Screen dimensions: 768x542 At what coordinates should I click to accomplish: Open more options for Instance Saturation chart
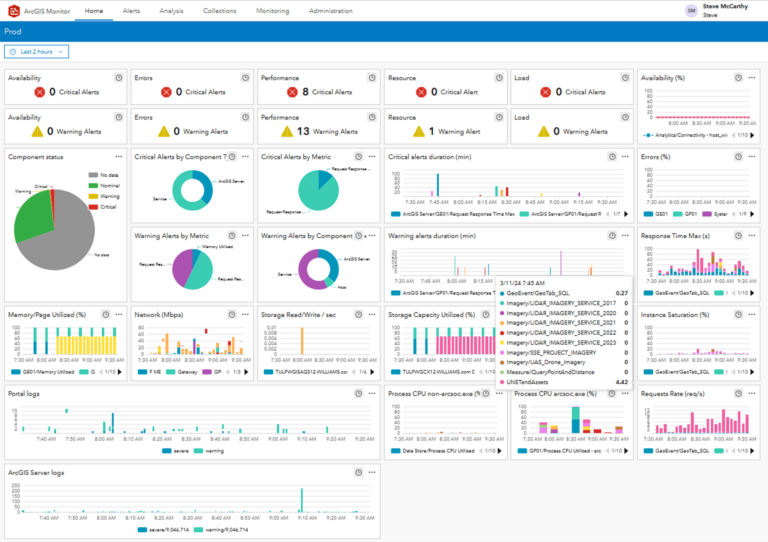point(752,315)
